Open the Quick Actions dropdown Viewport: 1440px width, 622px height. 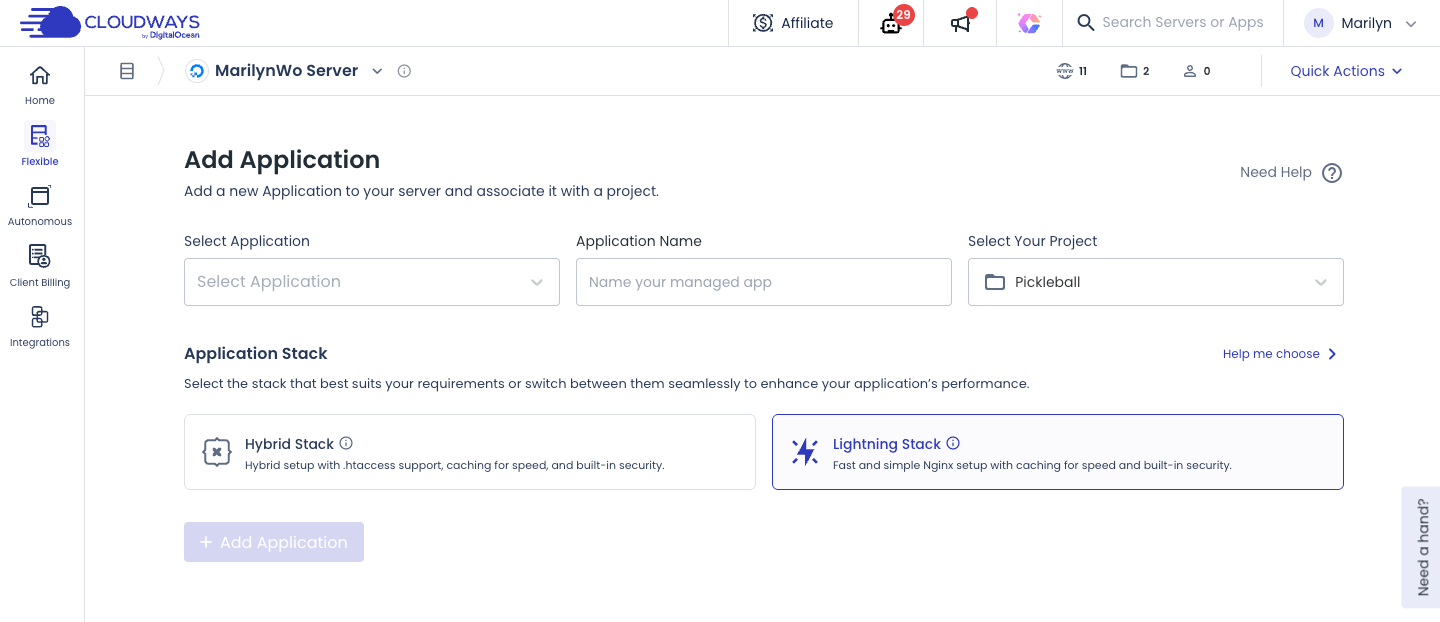tap(1346, 71)
